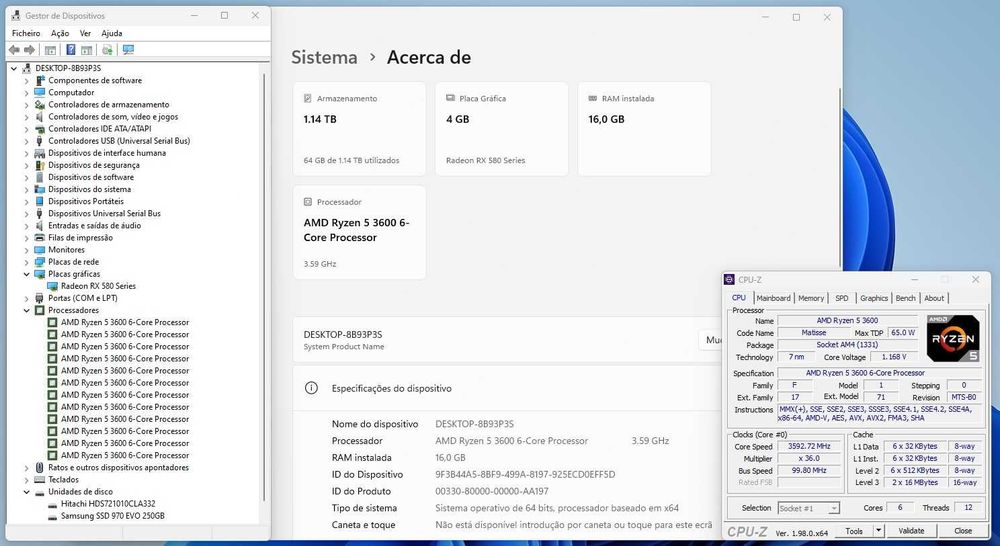Expand Dispositivos de interface humana

[26, 154]
